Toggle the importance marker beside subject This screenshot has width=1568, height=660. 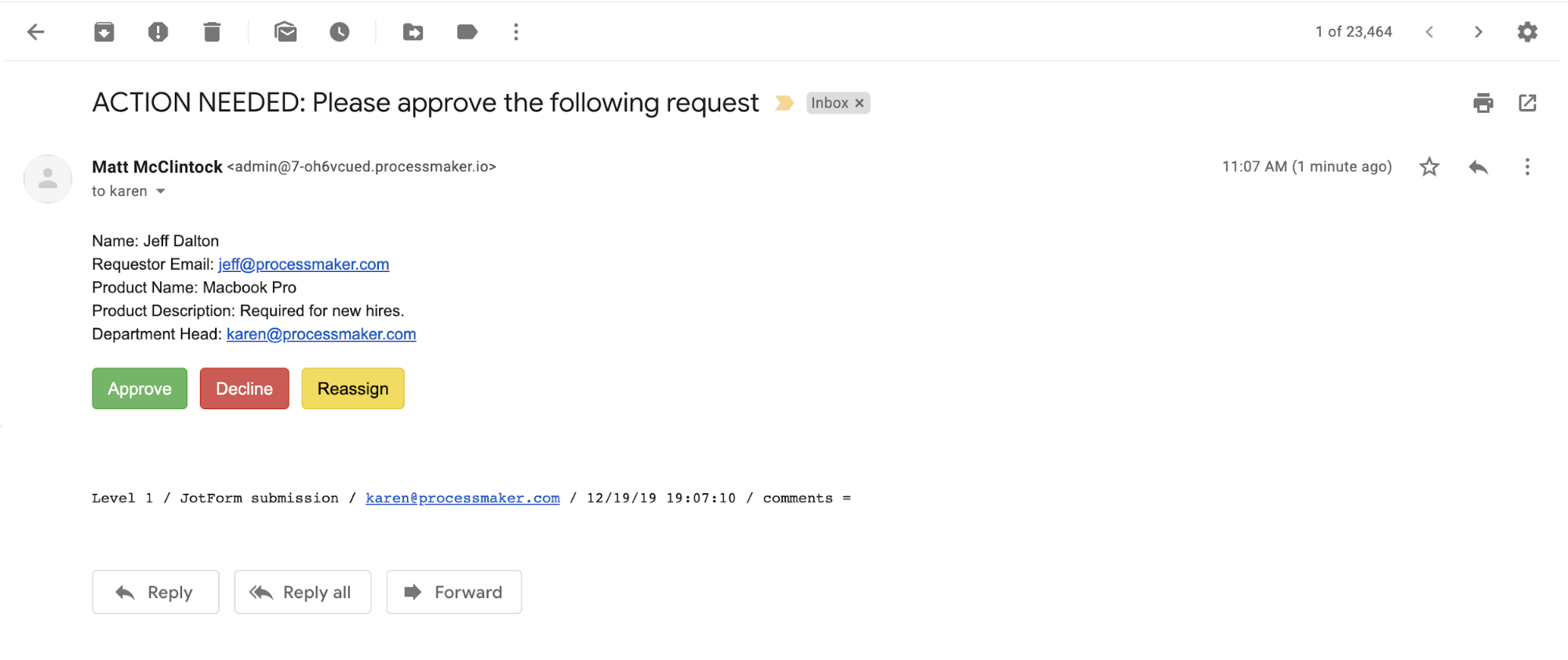coord(784,103)
